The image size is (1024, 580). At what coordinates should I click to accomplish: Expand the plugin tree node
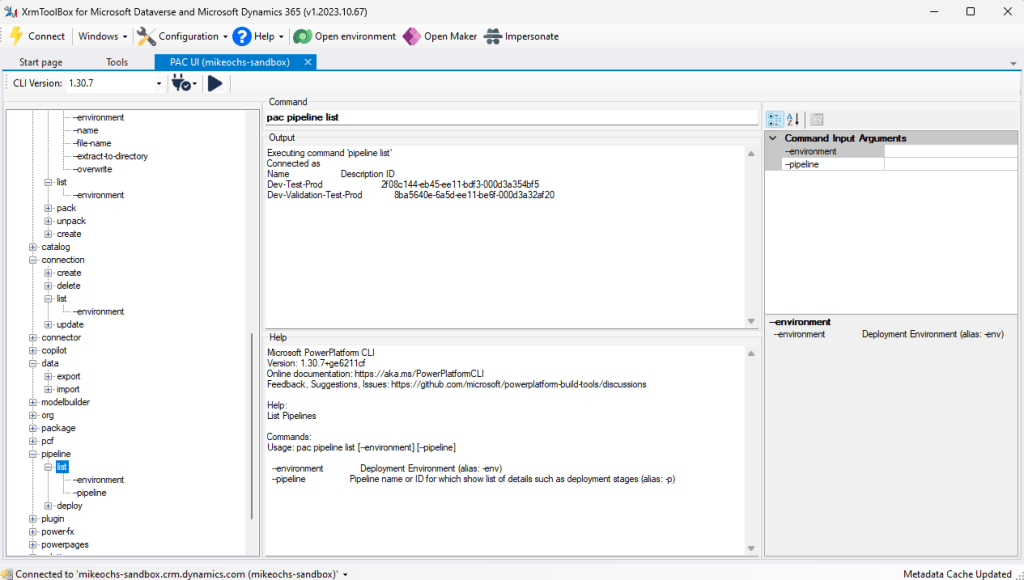tap(33, 519)
